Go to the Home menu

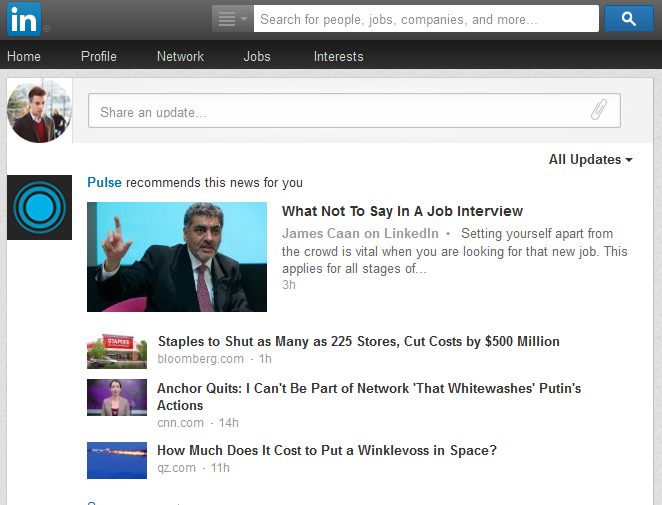24,56
